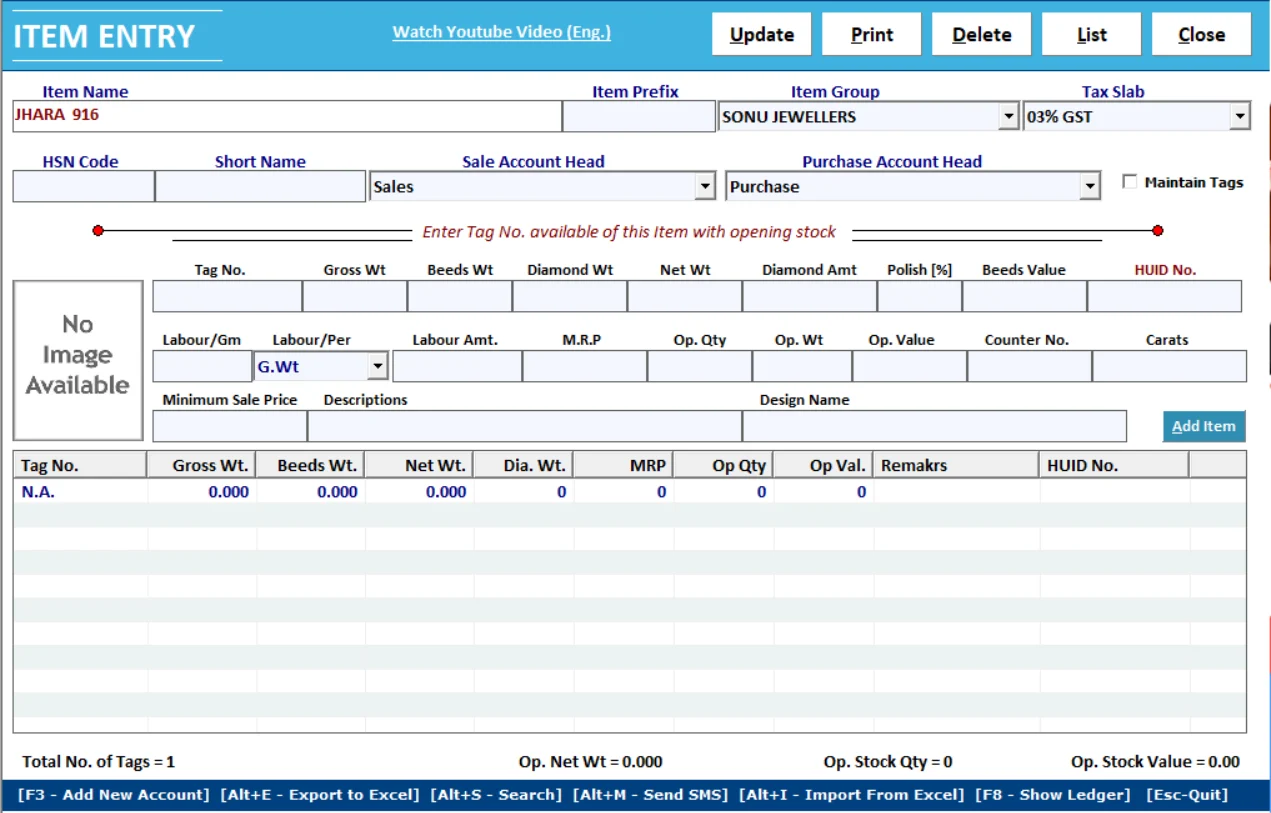Click the Counter No. input field

coord(1030,367)
